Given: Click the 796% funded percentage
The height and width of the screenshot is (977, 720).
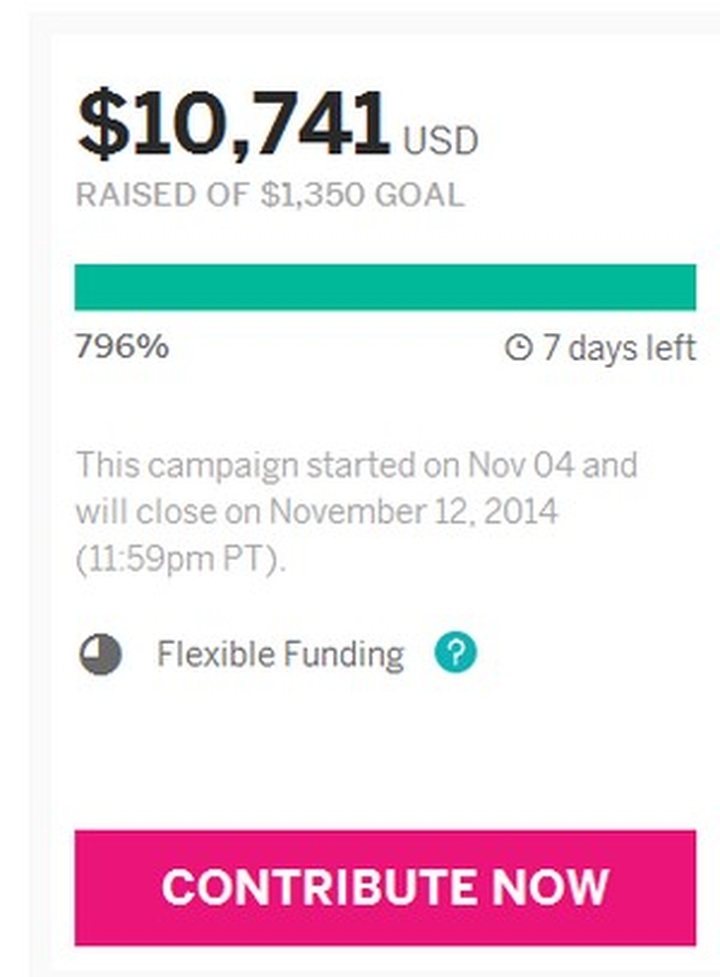Looking at the screenshot, I should pyautogui.click(x=122, y=347).
